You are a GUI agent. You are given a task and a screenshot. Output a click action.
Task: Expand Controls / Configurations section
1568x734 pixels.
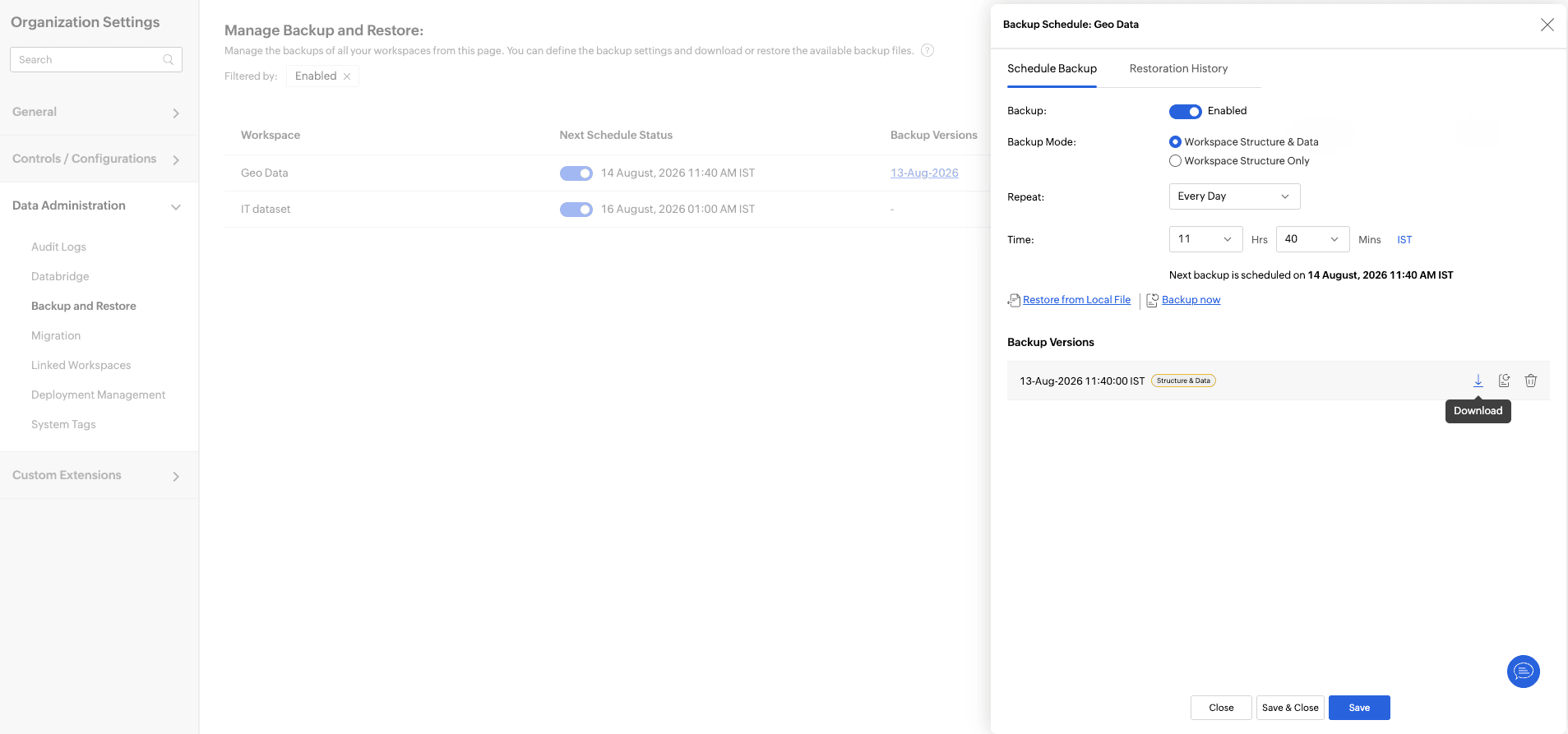click(x=99, y=159)
